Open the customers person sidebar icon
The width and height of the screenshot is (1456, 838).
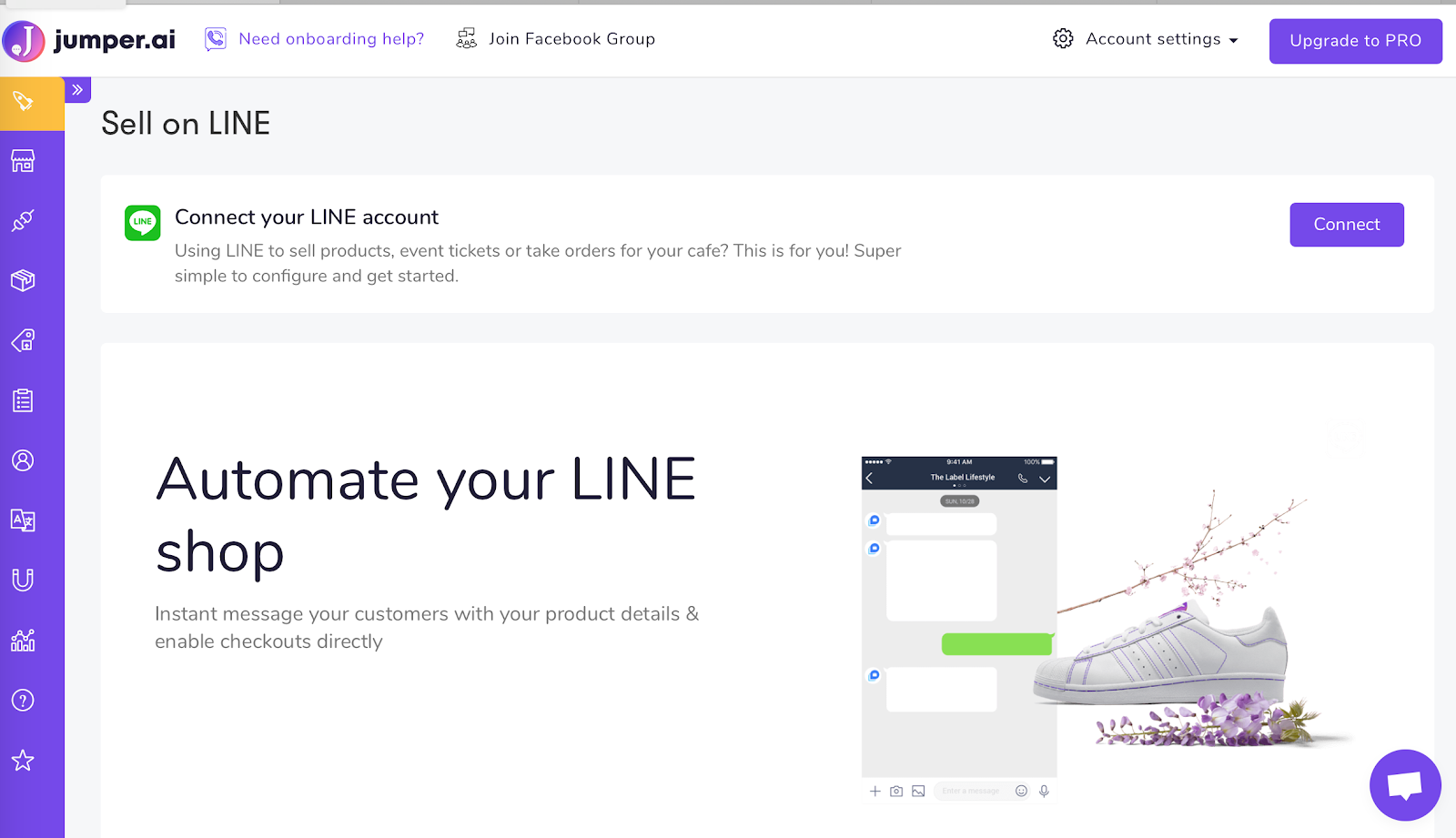coord(23,460)
